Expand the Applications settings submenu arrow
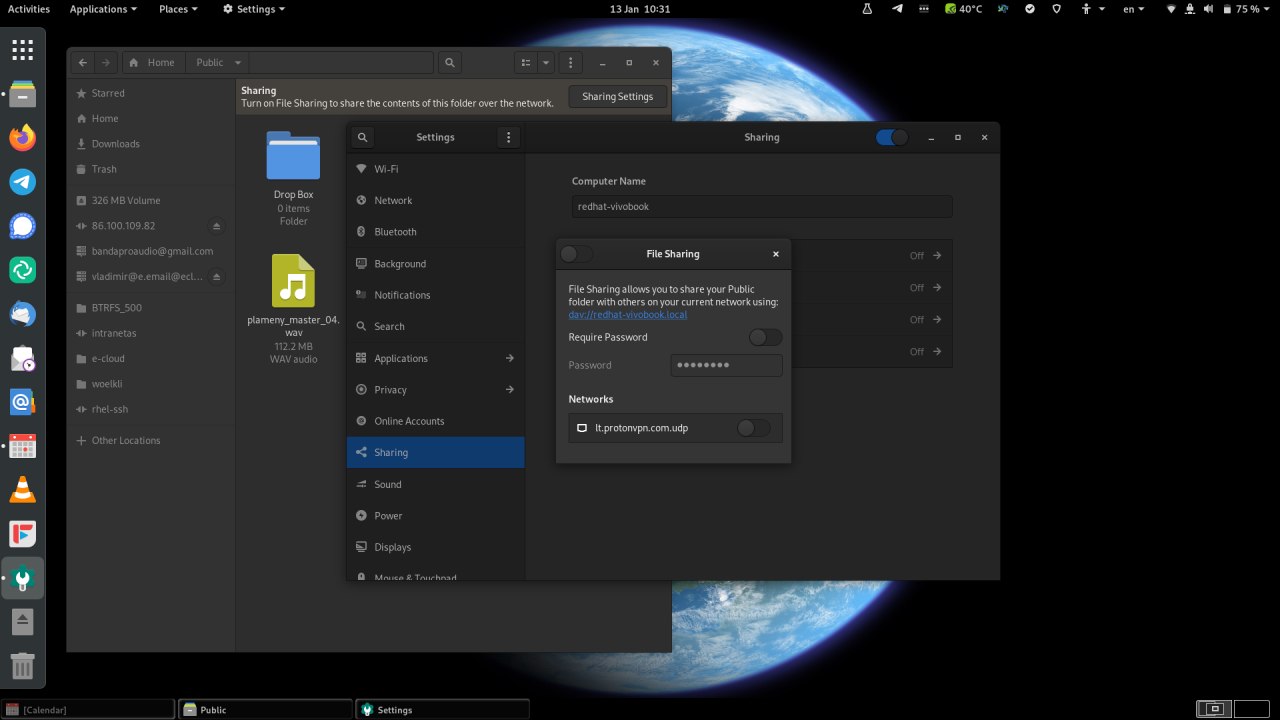1280x720 pixels. click(509, 358)
